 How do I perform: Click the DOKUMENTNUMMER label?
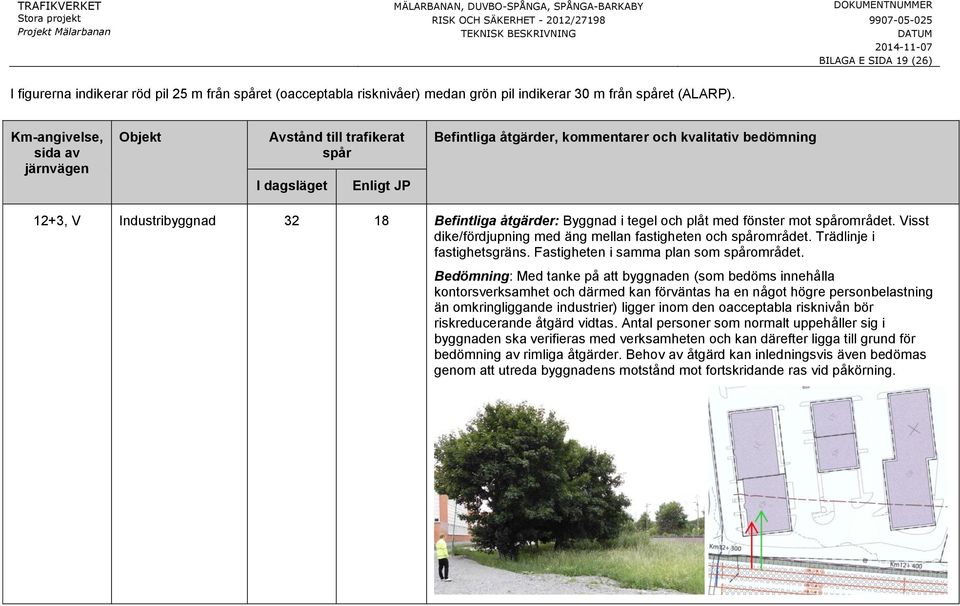[x=883, y=6]
